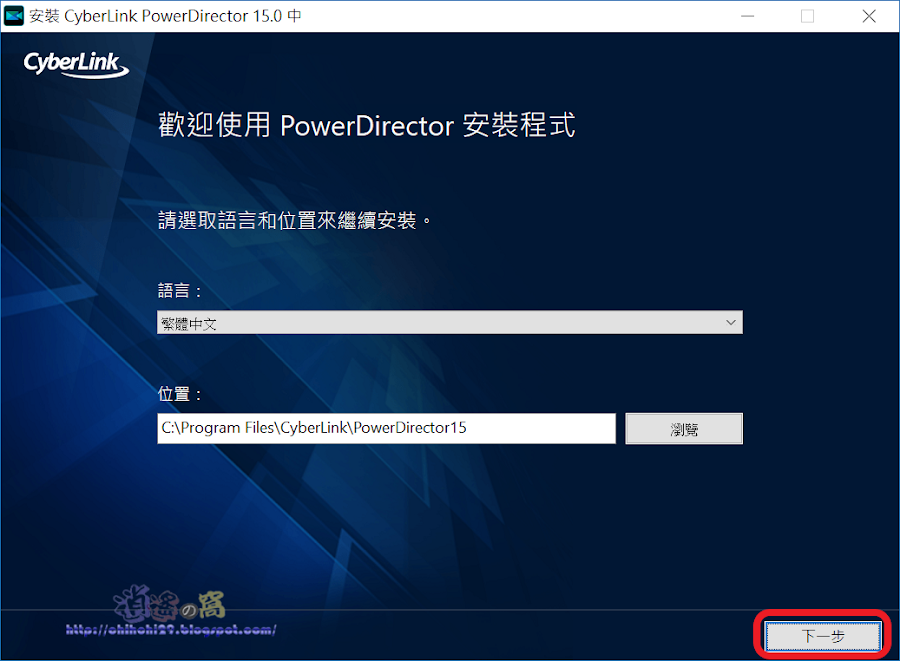
Task: Click the 下一步 next button
Action: pos(823,636)
